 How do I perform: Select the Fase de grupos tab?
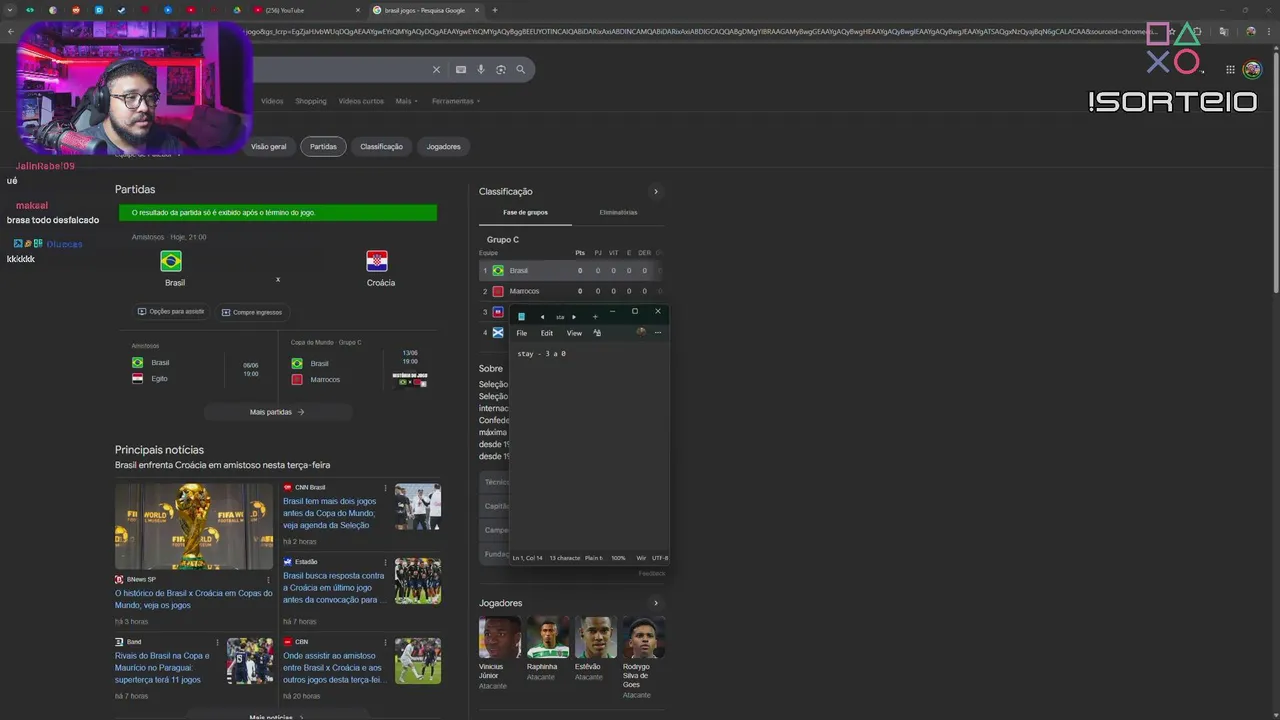[x=525, y=213]
